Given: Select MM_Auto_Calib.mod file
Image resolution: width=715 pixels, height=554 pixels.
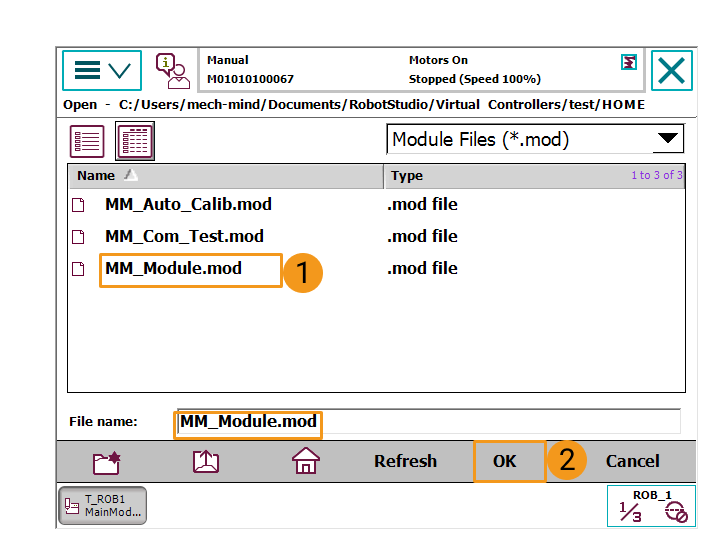Looking at the screenshot, I should [x=188, y=204].
